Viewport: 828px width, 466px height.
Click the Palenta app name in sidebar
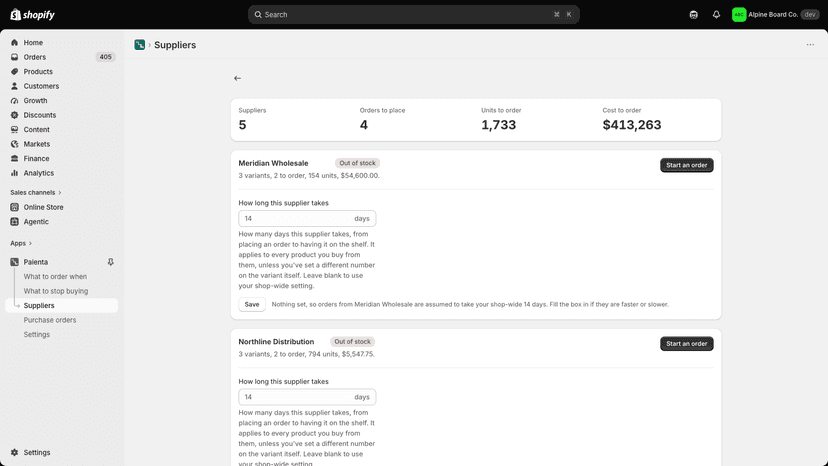pyautogui.click(x=35, y=262)
